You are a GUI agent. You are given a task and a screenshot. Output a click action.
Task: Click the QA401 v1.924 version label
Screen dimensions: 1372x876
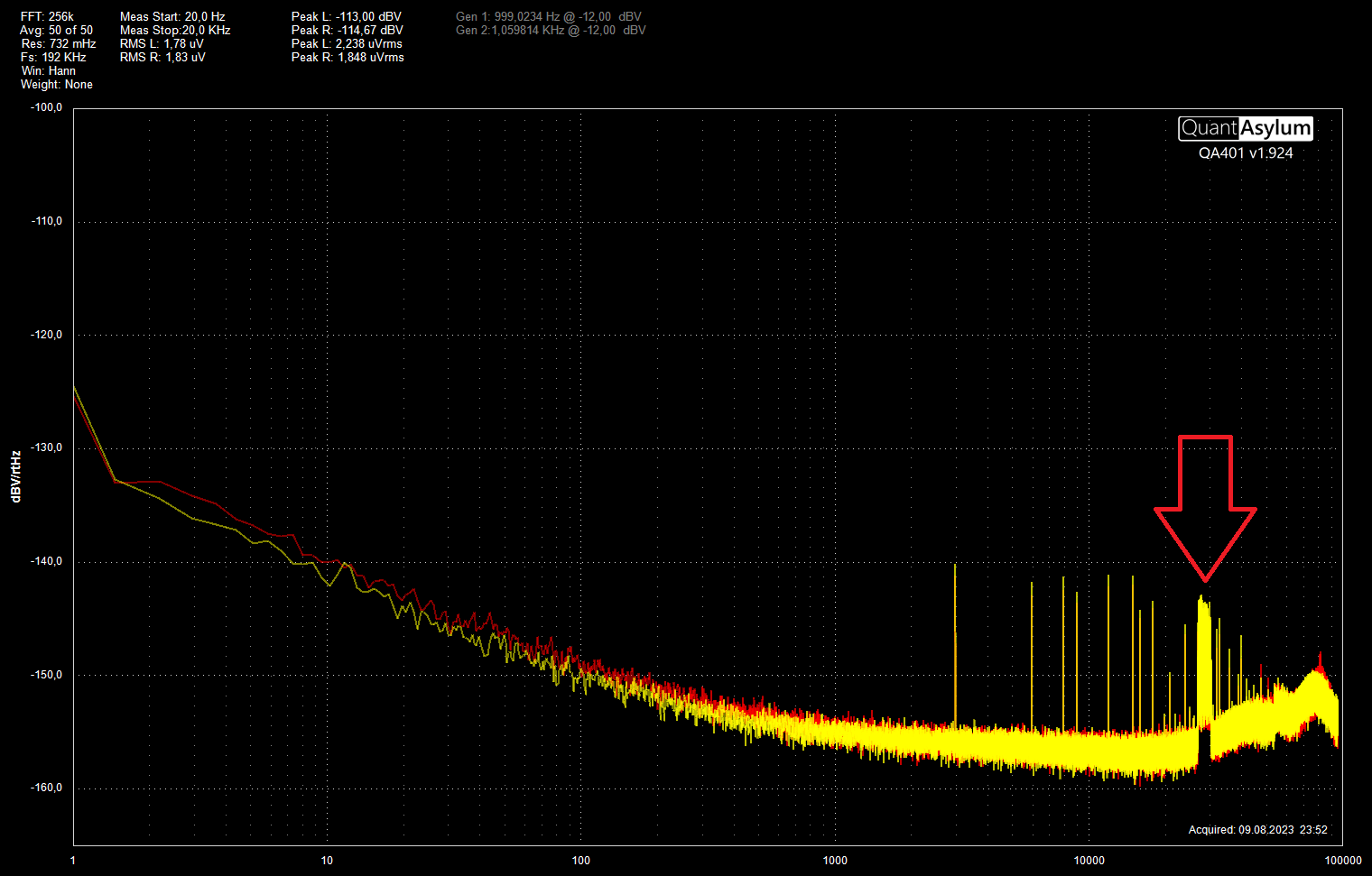(1245, 153)
